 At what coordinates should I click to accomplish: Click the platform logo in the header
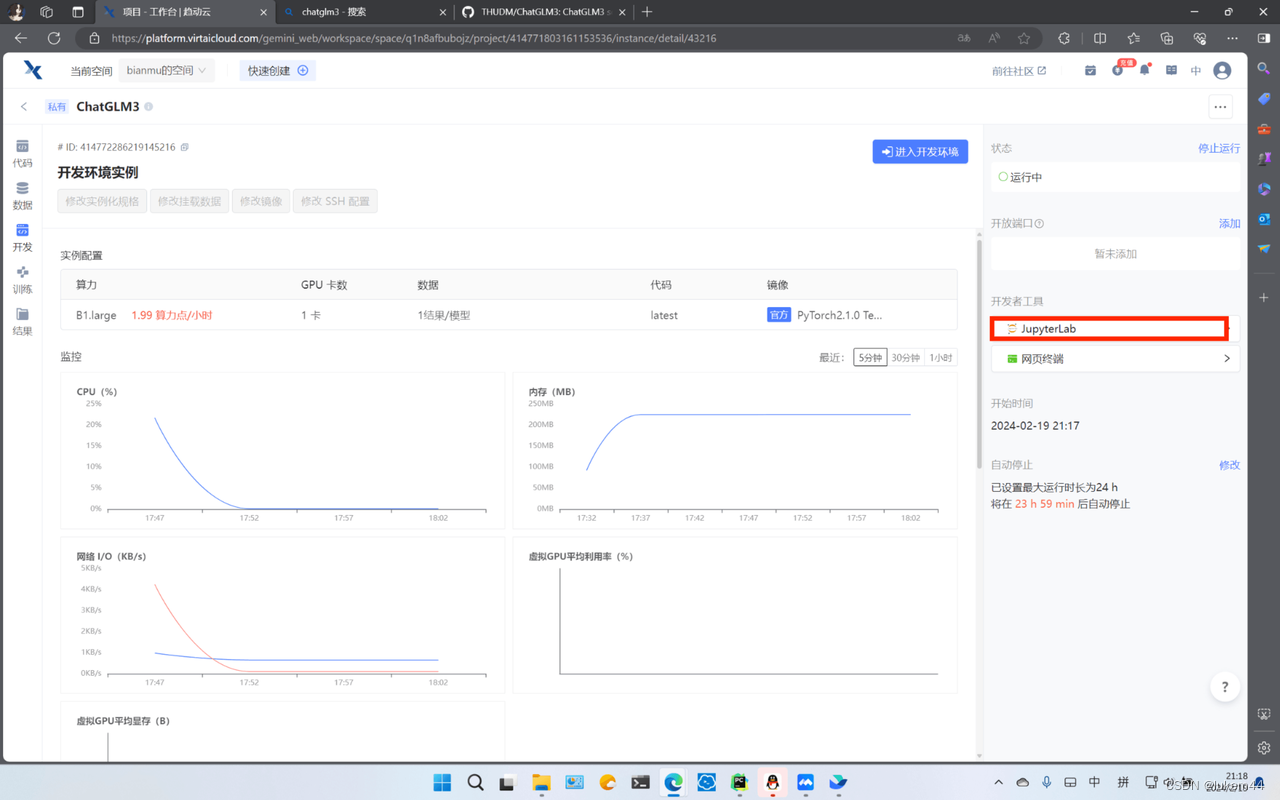click(x=33, y=70)
